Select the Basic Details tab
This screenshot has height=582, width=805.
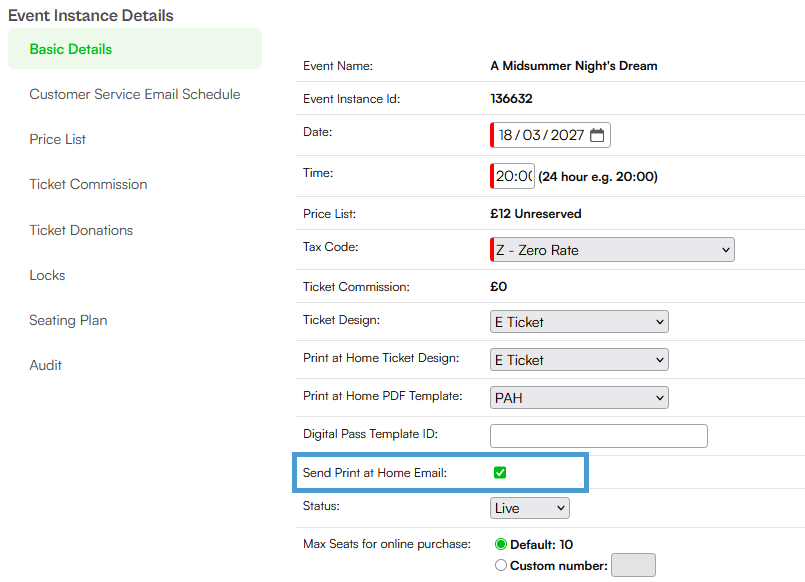point(135,49)
